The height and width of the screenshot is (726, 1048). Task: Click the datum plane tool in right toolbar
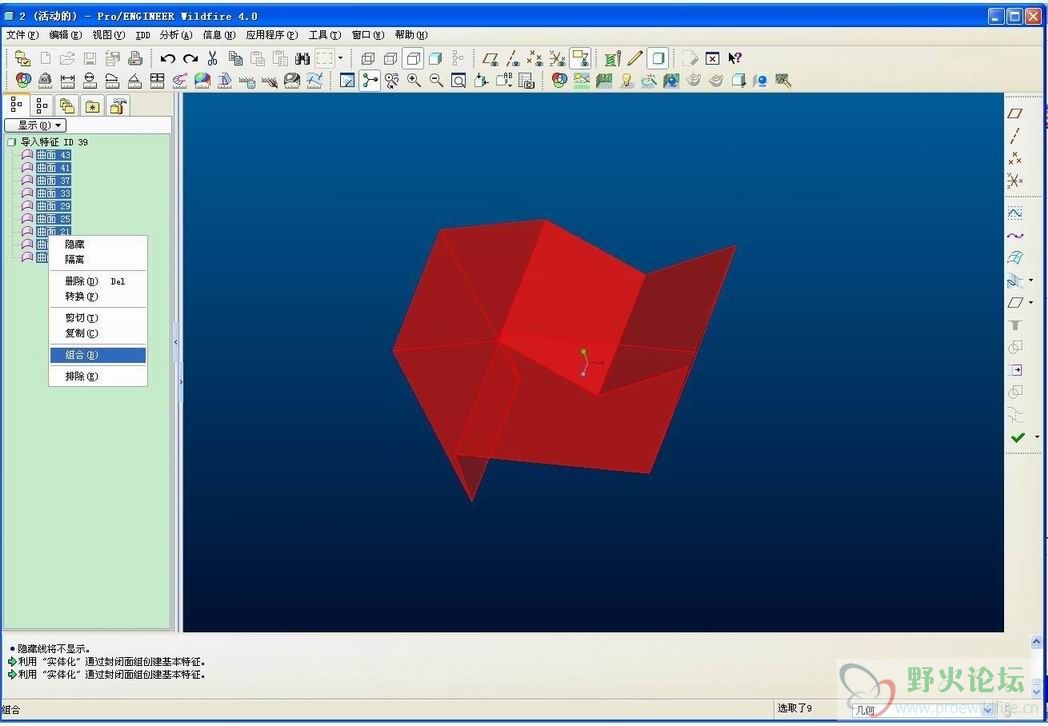pos(1015,114)
